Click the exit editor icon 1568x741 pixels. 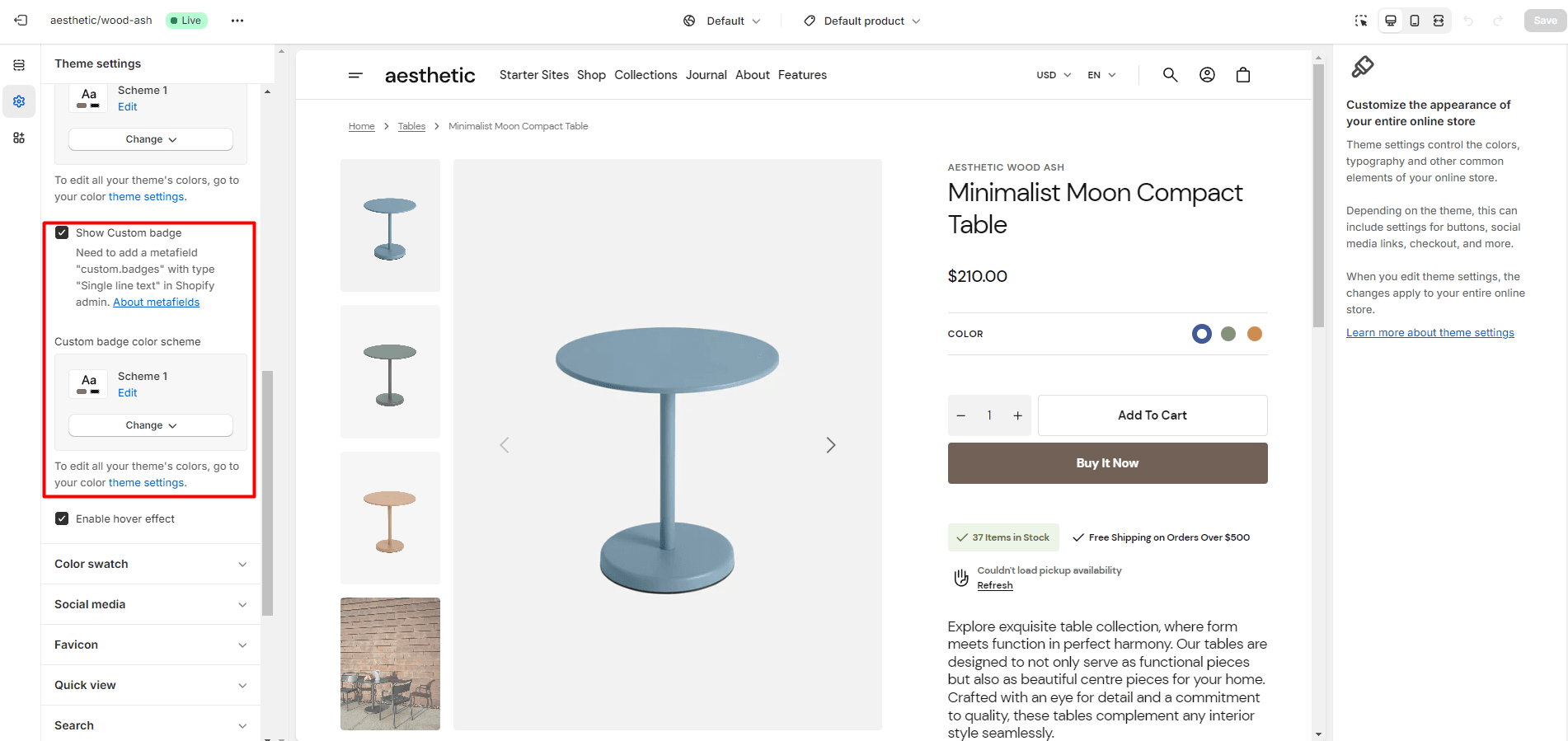pos(21,21)
